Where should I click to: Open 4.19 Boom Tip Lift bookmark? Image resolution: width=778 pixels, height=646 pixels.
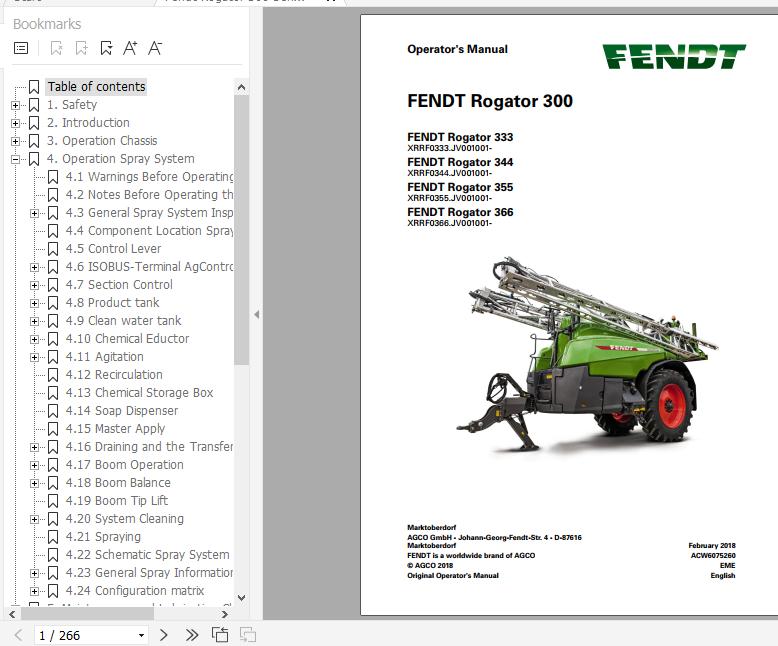point(117,501)
